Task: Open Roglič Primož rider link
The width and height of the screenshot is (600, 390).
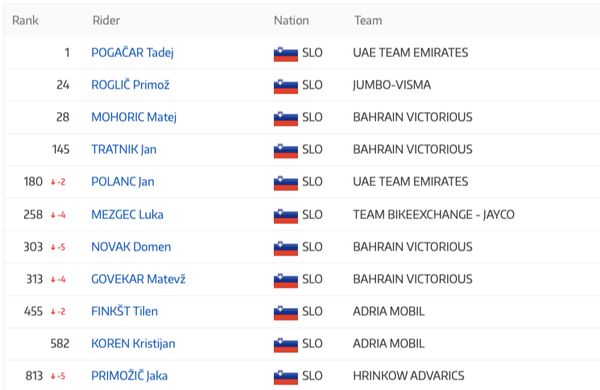Action: click(130, 85)
